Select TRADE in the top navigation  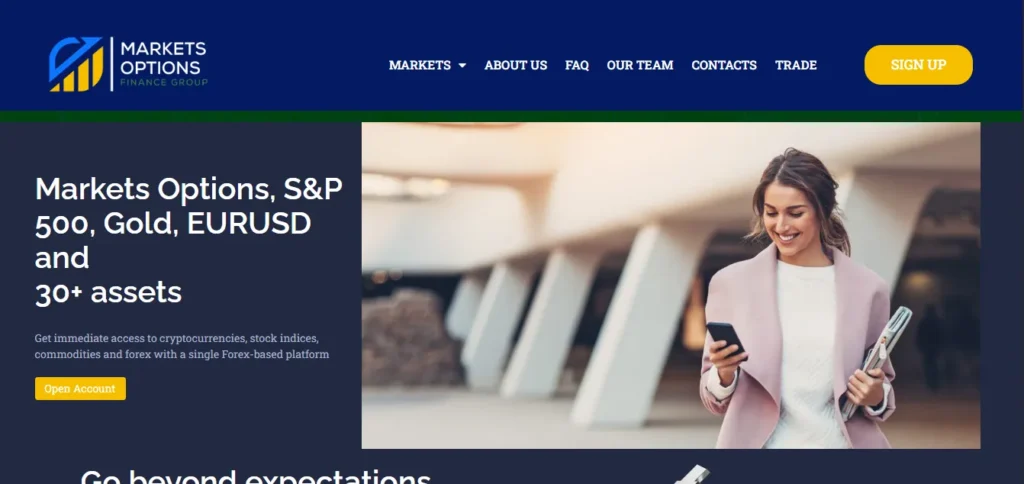[x=796, y=65]
